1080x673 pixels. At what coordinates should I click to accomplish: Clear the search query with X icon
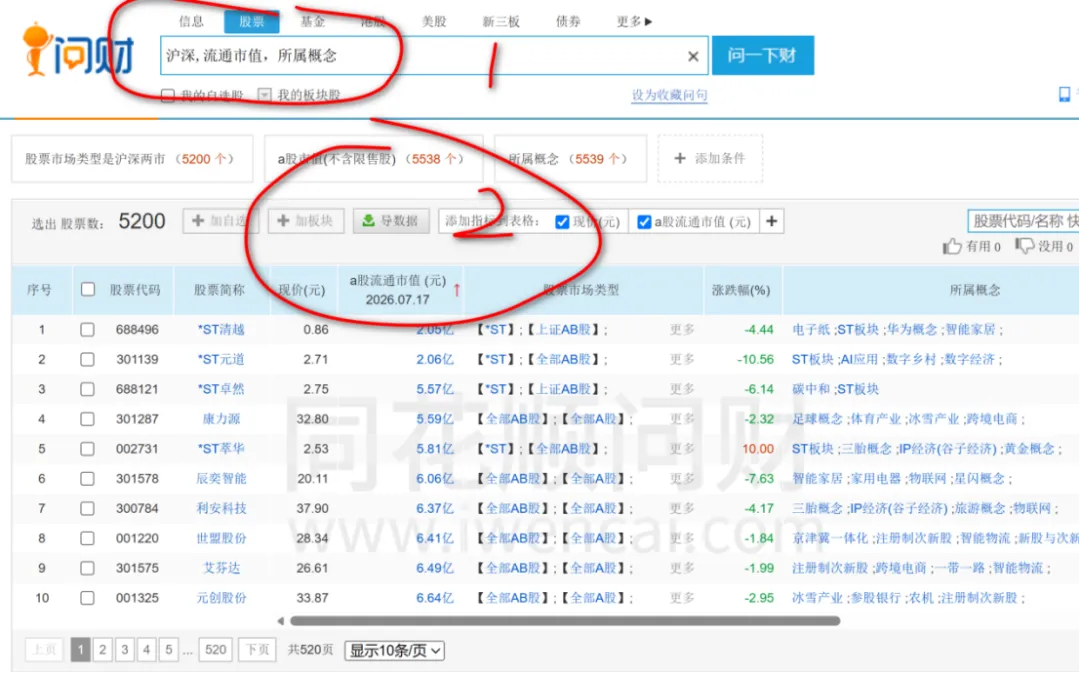tap(693, 56)
